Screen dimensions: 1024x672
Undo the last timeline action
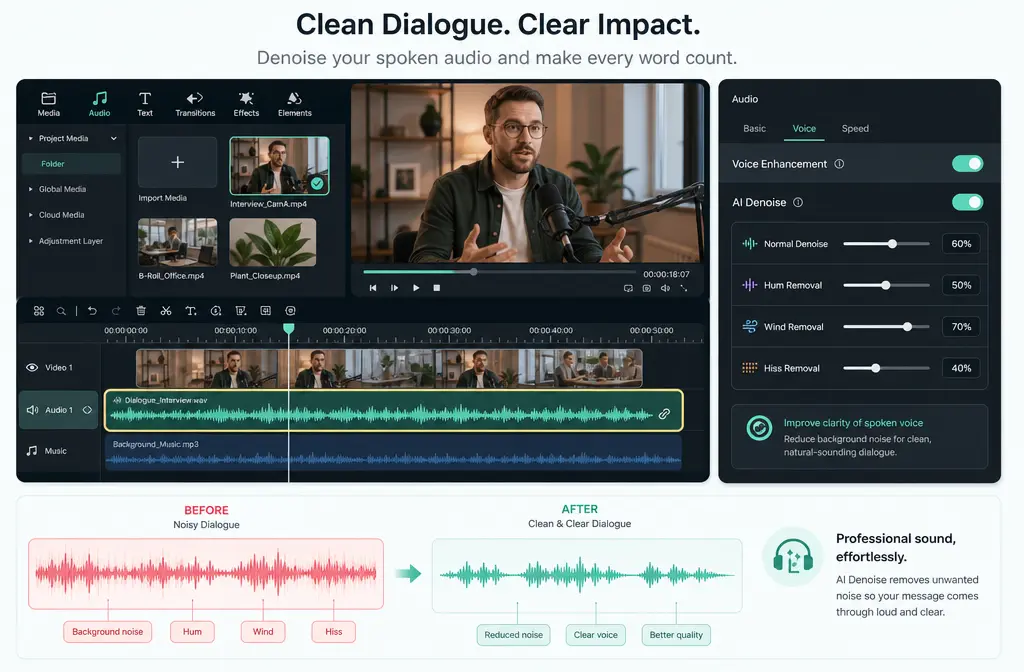coord(92,311)
